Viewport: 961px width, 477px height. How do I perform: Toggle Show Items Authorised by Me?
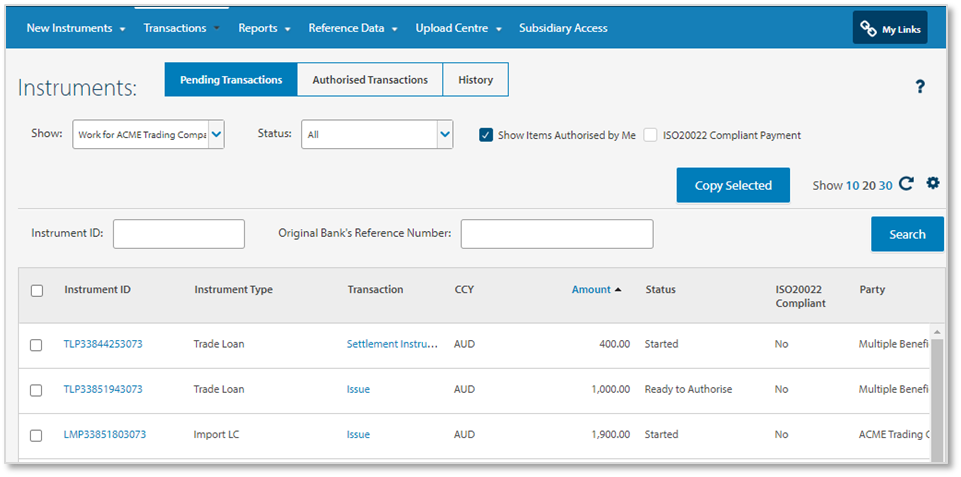click(x=486, y=135)
